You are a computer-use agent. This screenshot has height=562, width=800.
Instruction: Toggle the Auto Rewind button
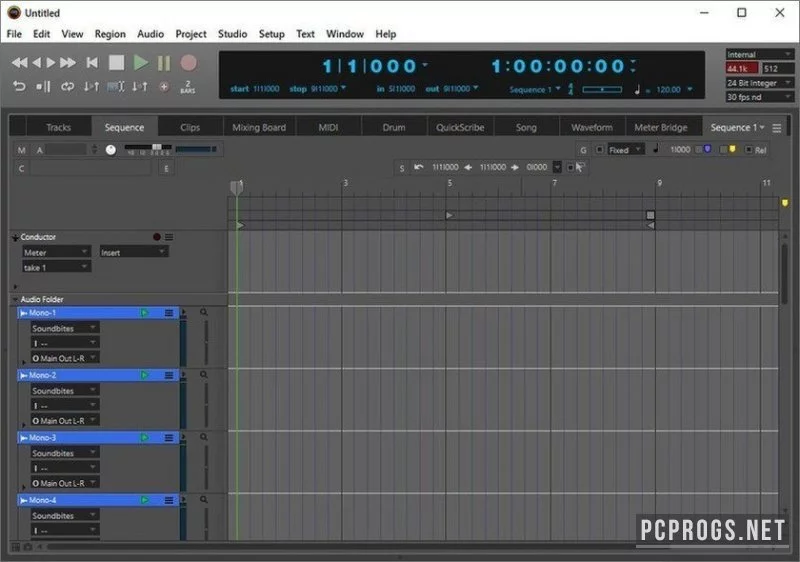(19, 87)
